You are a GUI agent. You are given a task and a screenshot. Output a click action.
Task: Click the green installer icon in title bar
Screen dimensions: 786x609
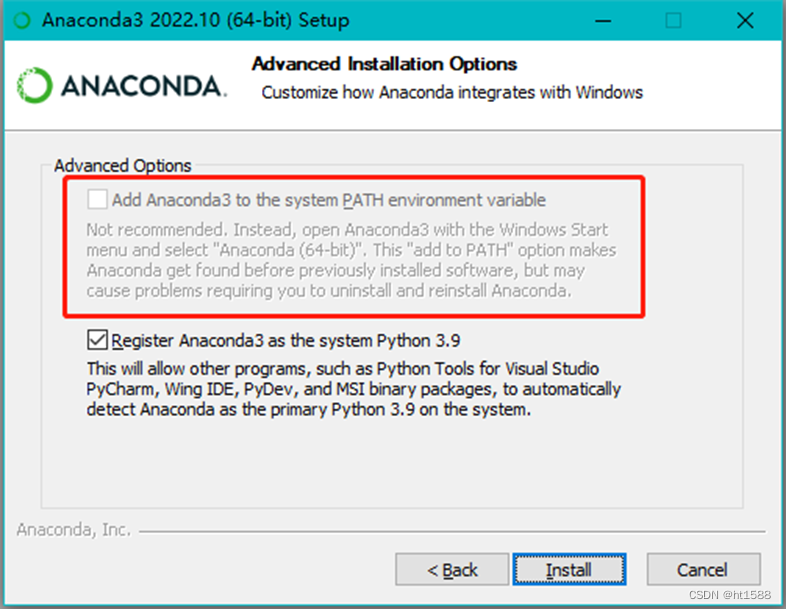click(x=22, y=21)
